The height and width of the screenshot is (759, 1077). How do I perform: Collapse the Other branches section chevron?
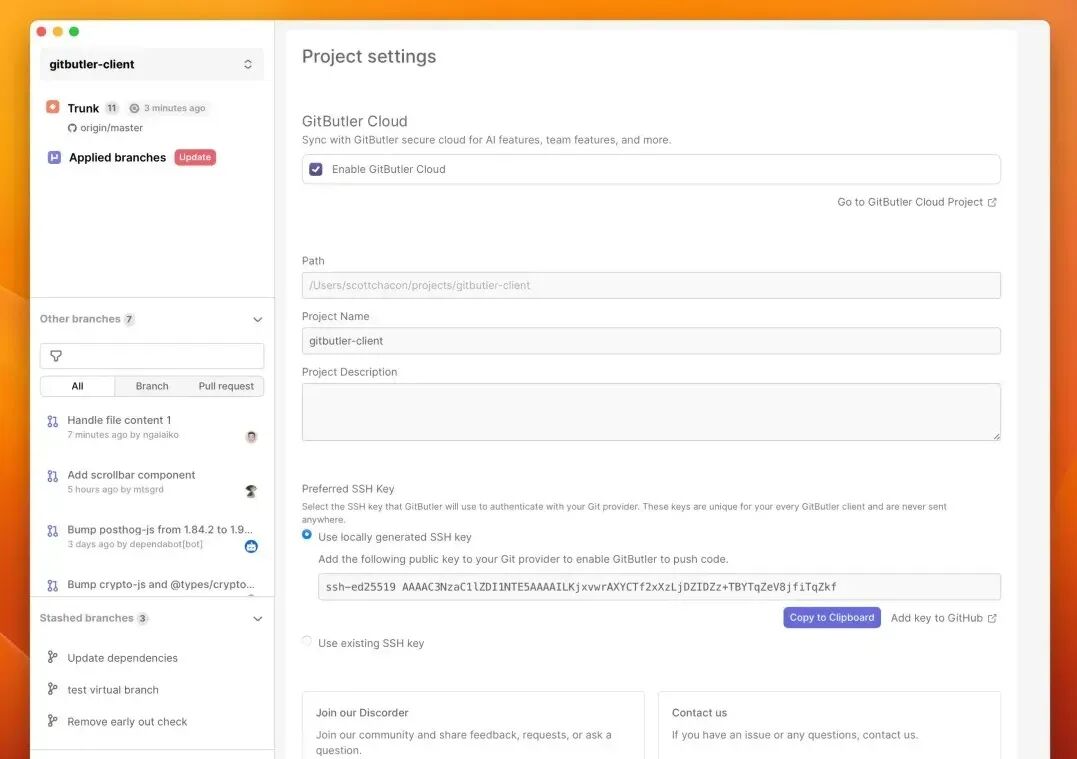pos(258,319)
